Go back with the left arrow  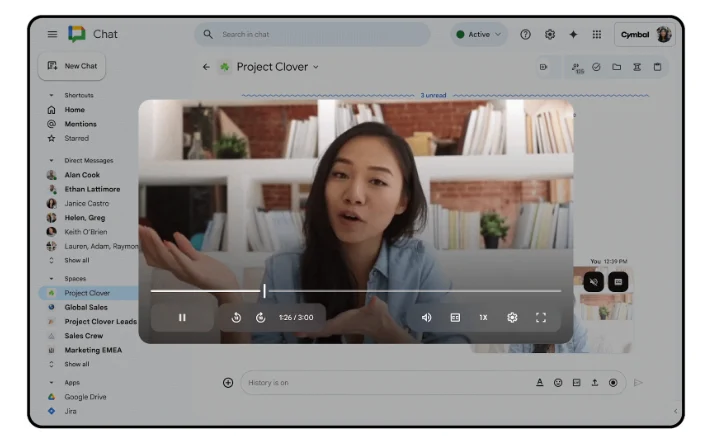coord(206,67)
